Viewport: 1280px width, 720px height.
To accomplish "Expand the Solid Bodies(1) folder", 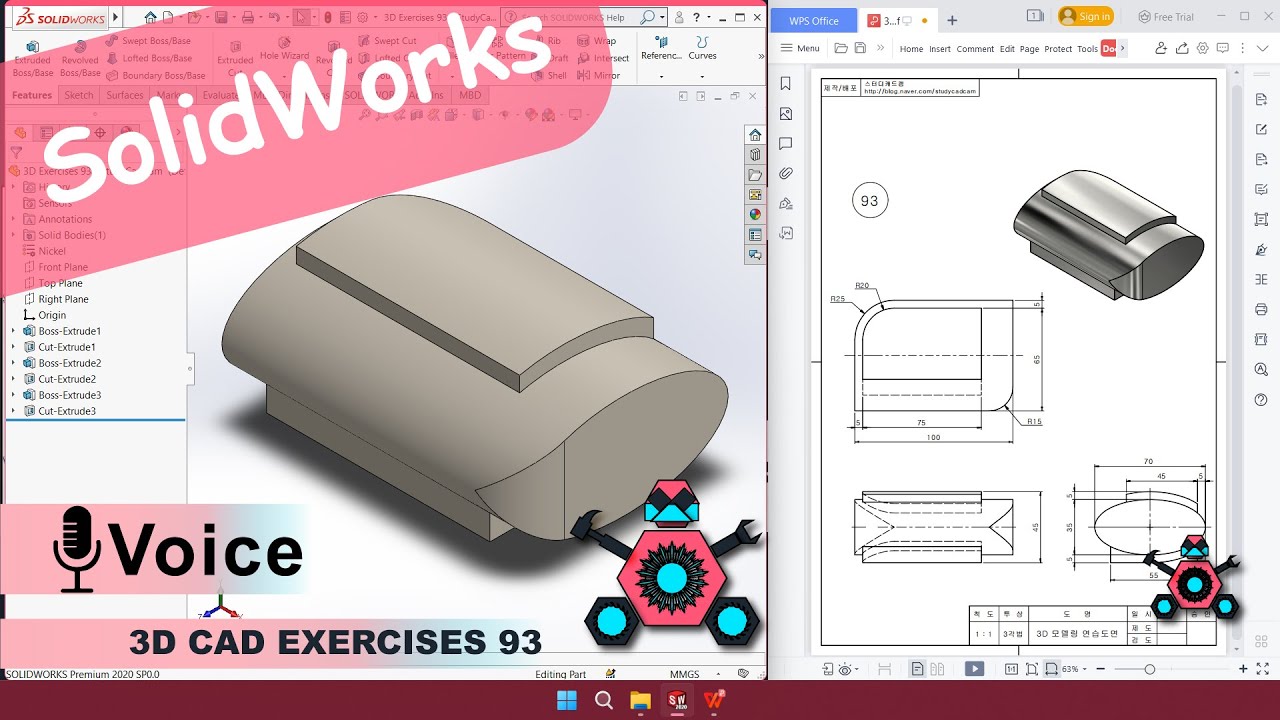I will pos(14,235).
